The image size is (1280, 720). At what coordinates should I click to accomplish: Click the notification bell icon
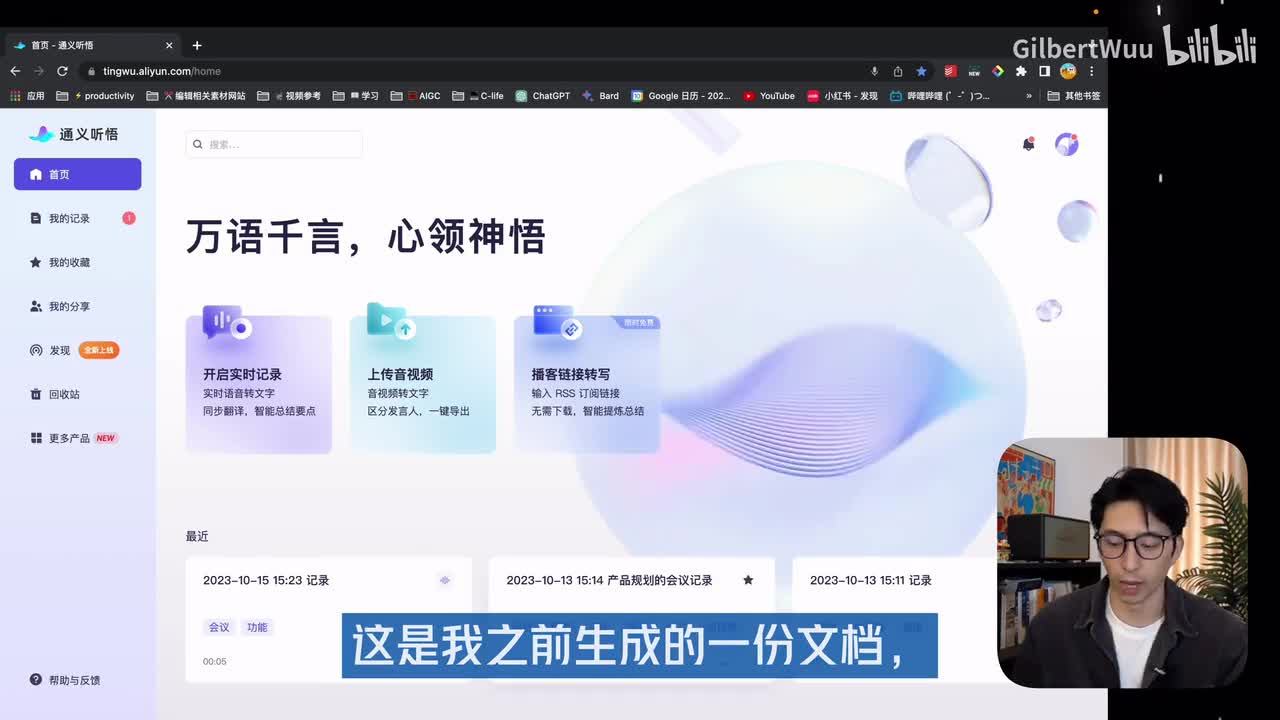pyautogui.click(x=1028, y=144)
